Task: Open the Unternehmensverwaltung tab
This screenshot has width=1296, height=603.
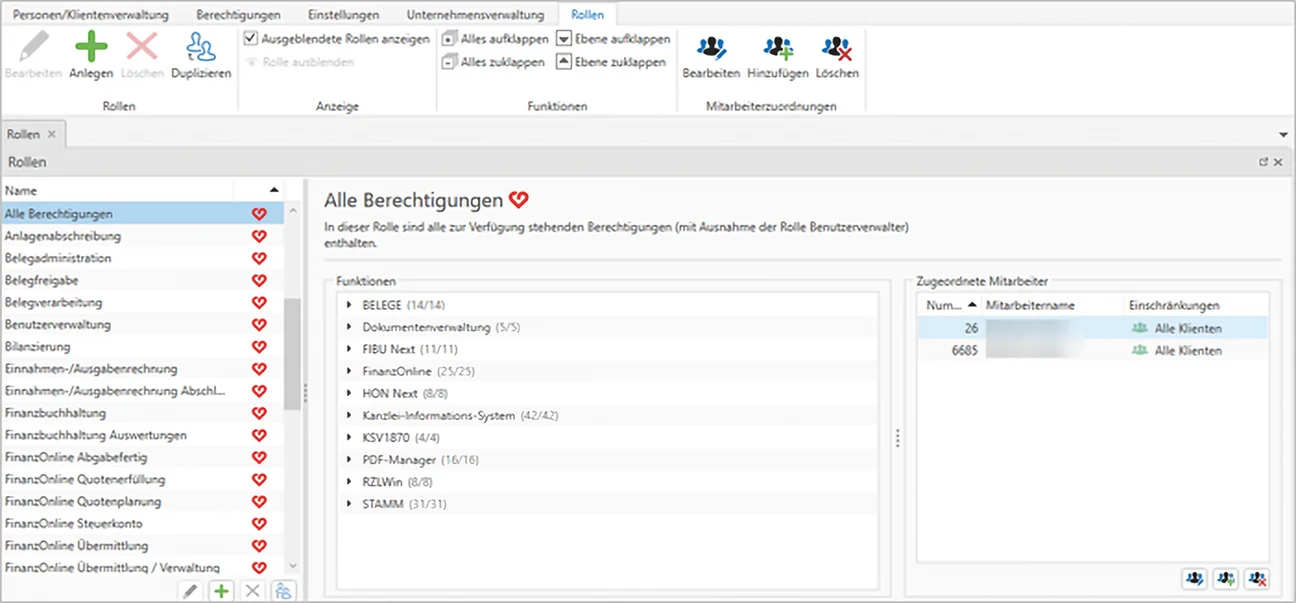Action: pos(475,15)
